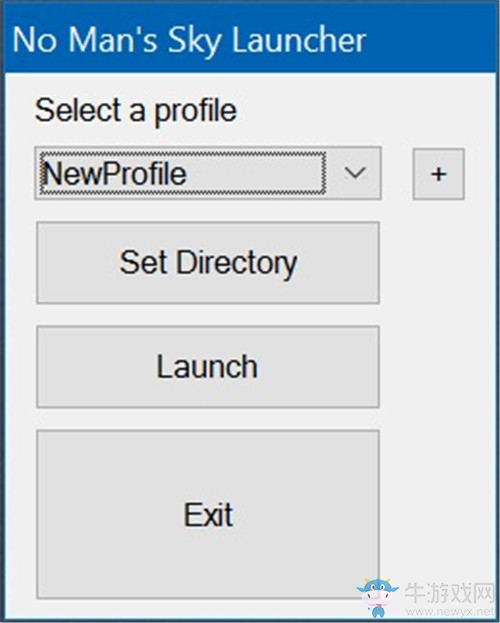Start No Man's Sky using Launch
Screen dimensions: 500x623
pyautogui.click(x=208, y=367)
